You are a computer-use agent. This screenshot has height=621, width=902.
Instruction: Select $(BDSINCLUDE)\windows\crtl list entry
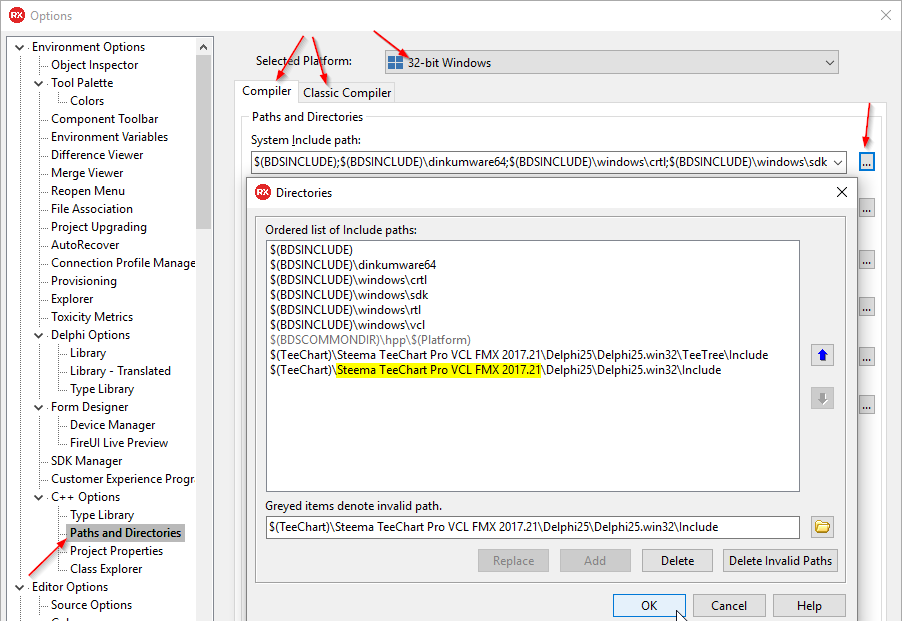point(348,280)
